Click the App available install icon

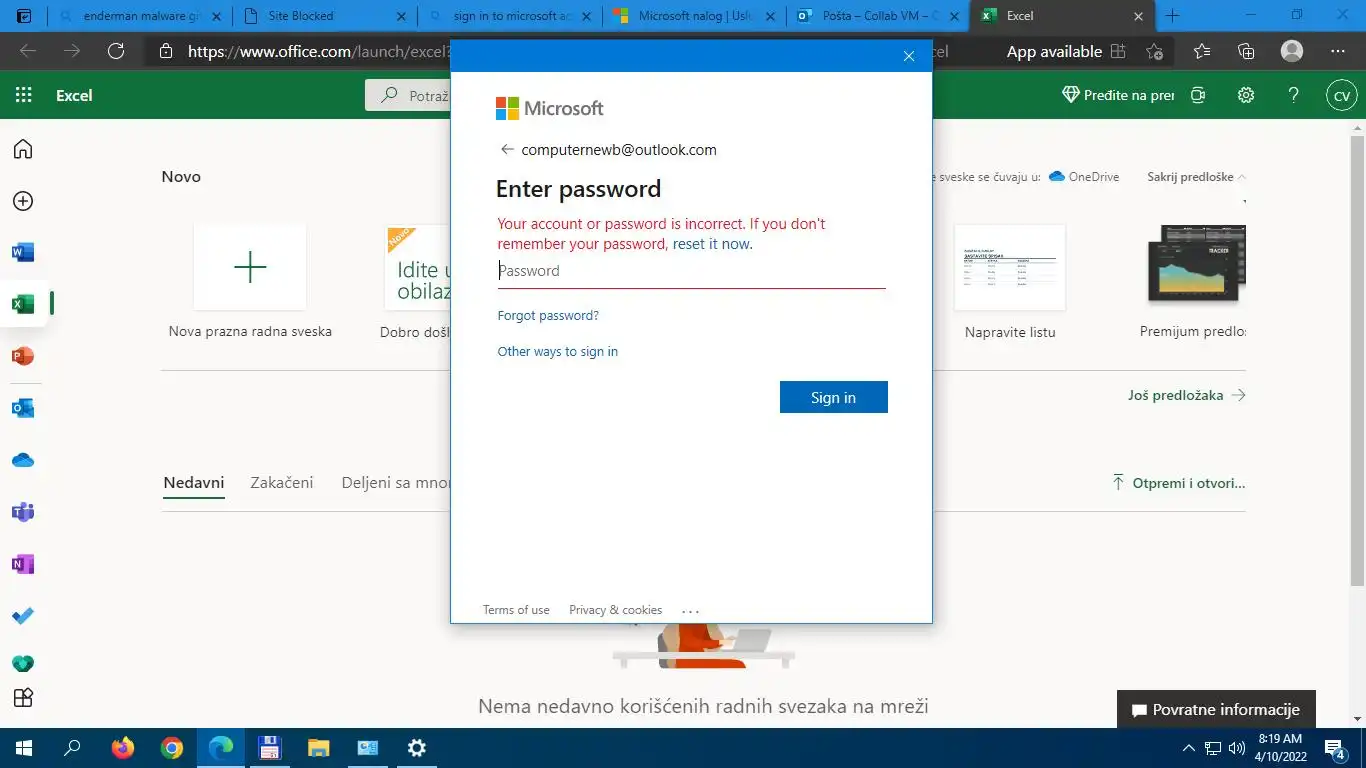pyautogui.click(x=1118, y=51)
